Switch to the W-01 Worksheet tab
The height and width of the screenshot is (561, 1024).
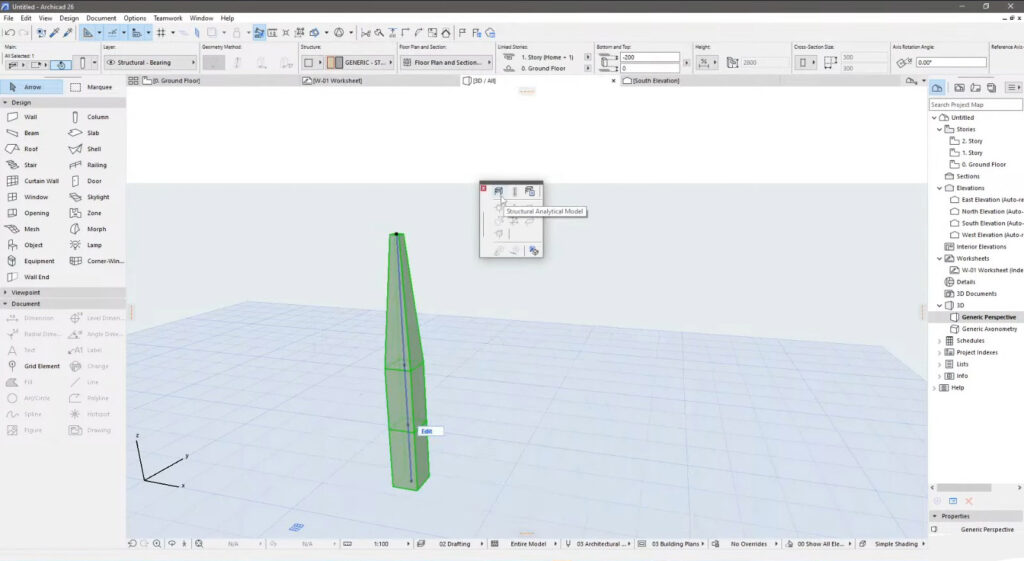333,81
